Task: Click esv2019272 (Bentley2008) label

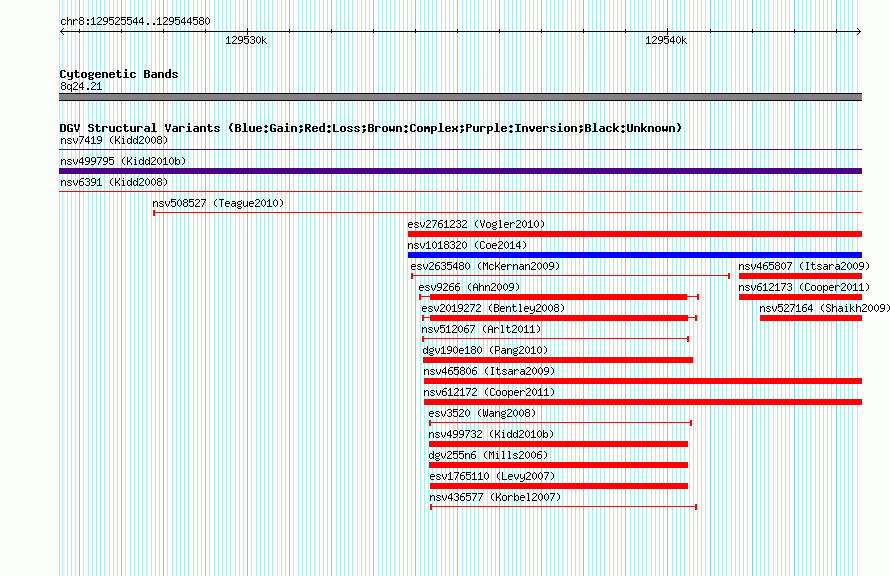Action: [x=493, y=308]
